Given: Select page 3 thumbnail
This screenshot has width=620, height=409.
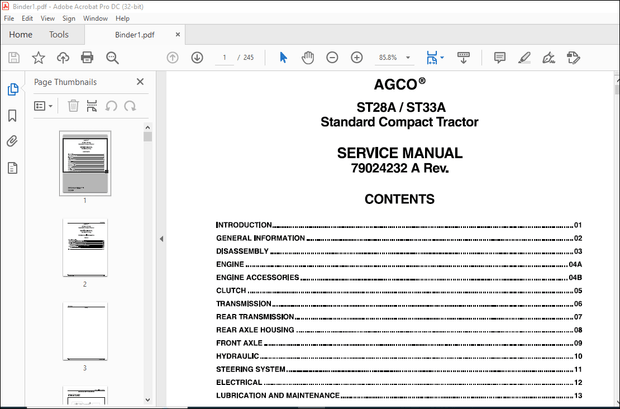Looking at the screenshot, I should click(85, 331).
